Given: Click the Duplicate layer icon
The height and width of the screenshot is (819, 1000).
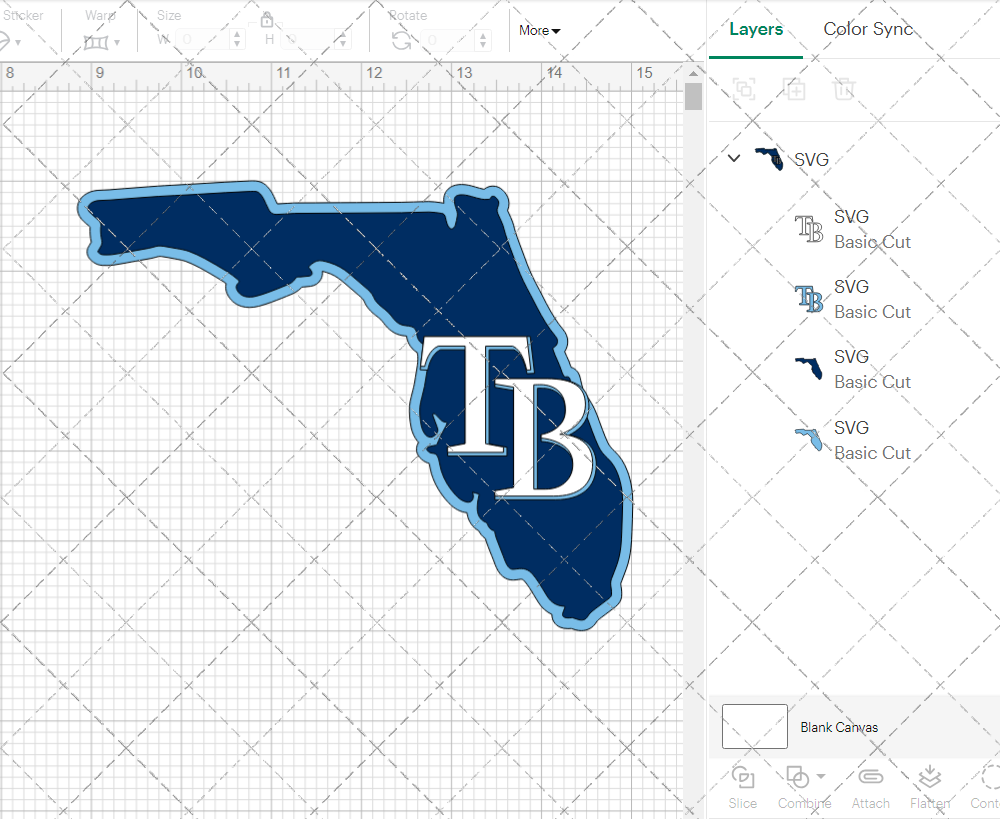Looking at the screenshot, I should pyautogui.click(x=794, y=89).
